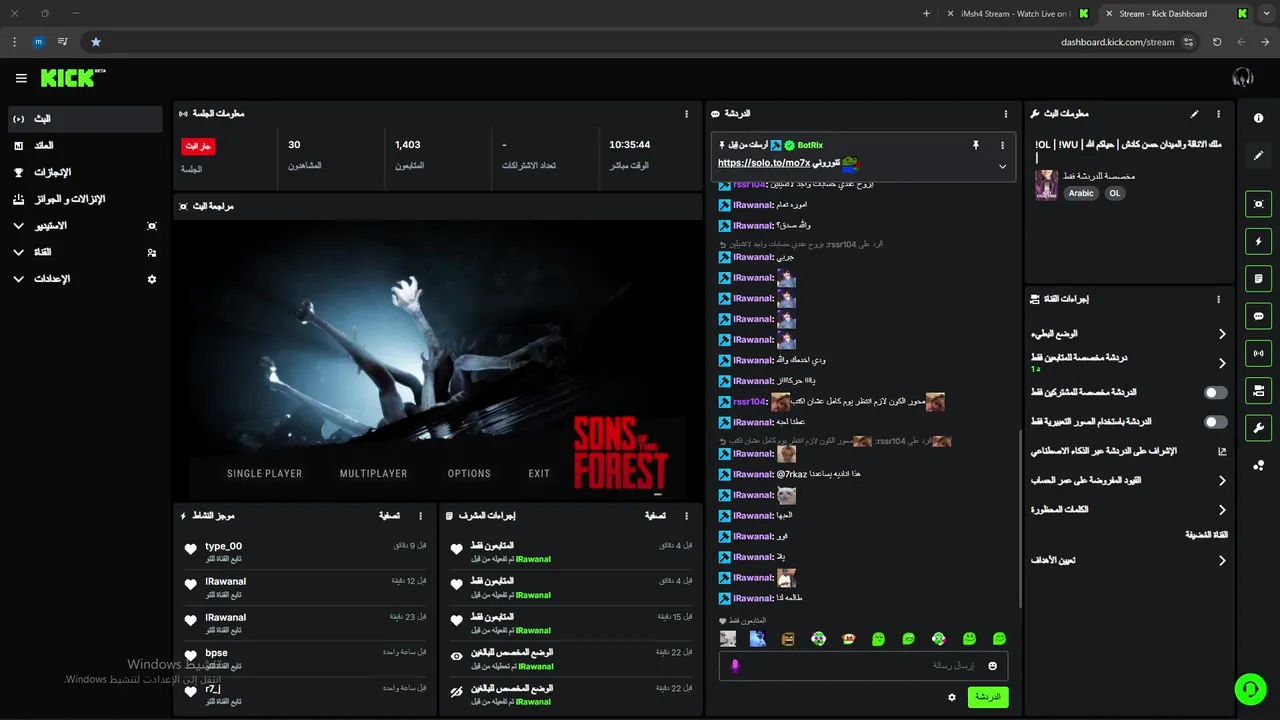
Task: Open the three-dot menu of the moderator actions panel
Action: click(x=686, y=516)
